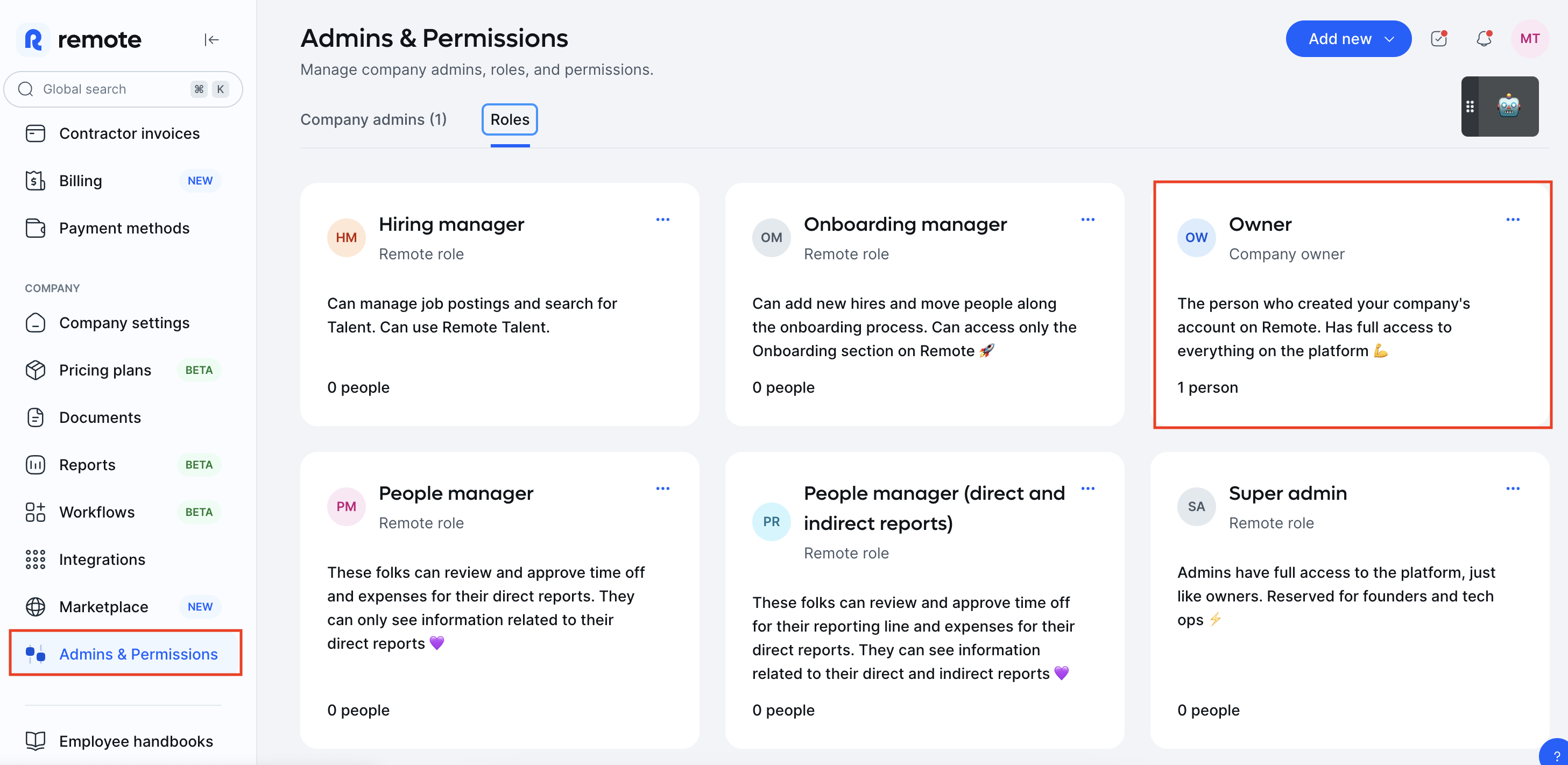Open Onboarding manager card options menu

pos(1087,219)
